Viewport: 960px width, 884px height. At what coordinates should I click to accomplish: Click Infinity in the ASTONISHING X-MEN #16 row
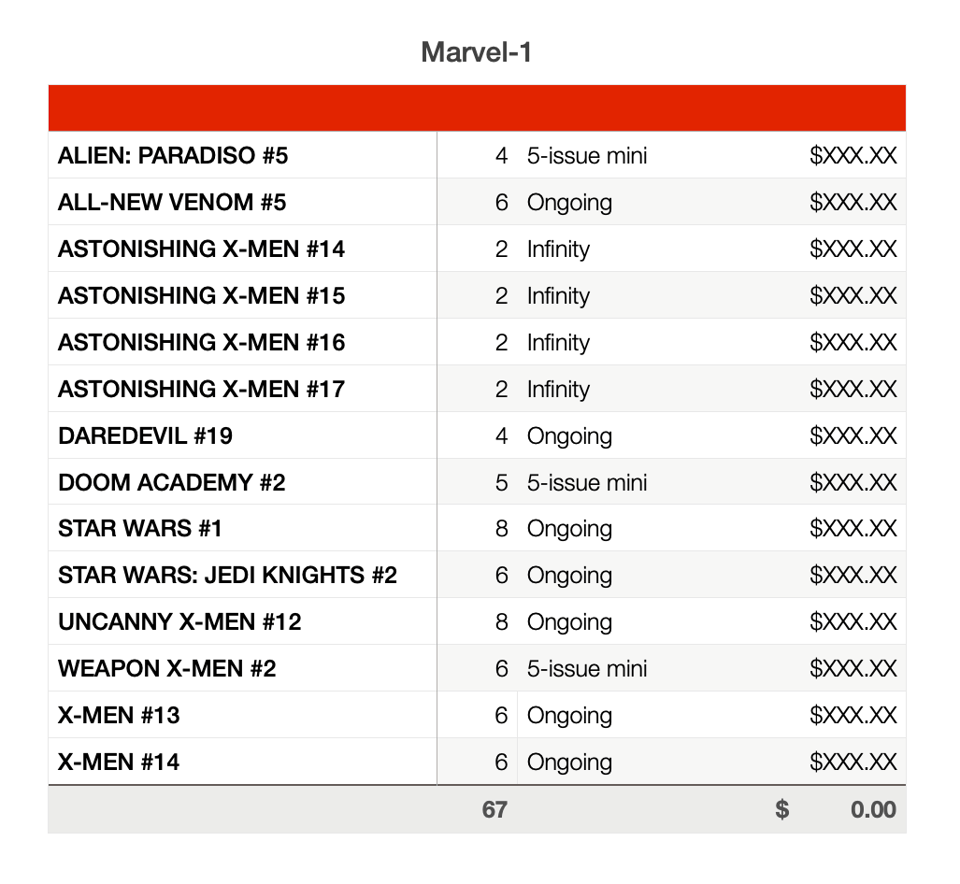[558, 343]
